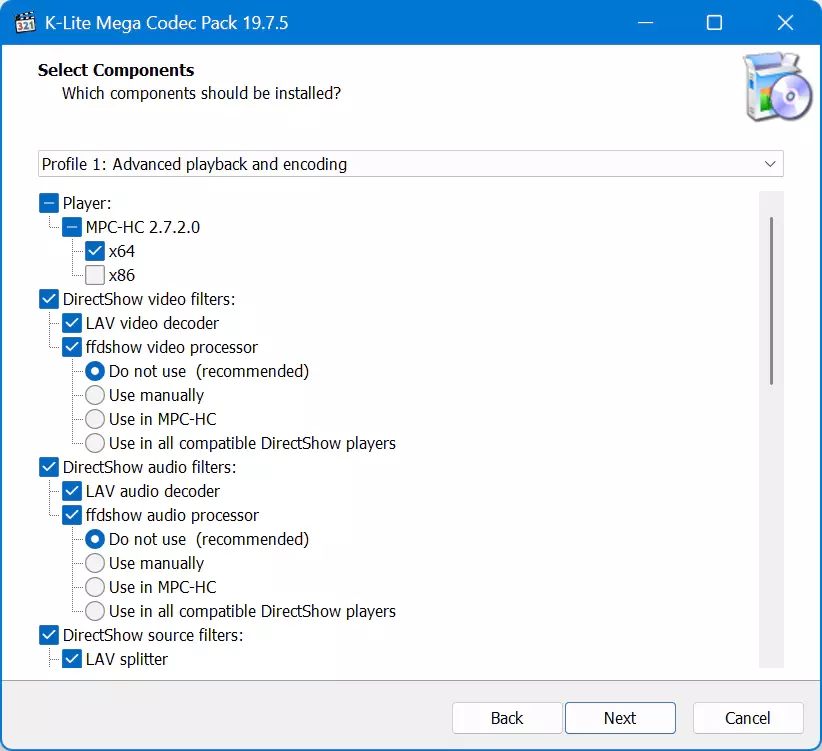This screenshot has width=822, height=751.
Task: Click the K-Lite installer title bar icon
Action: pos(25,23)
